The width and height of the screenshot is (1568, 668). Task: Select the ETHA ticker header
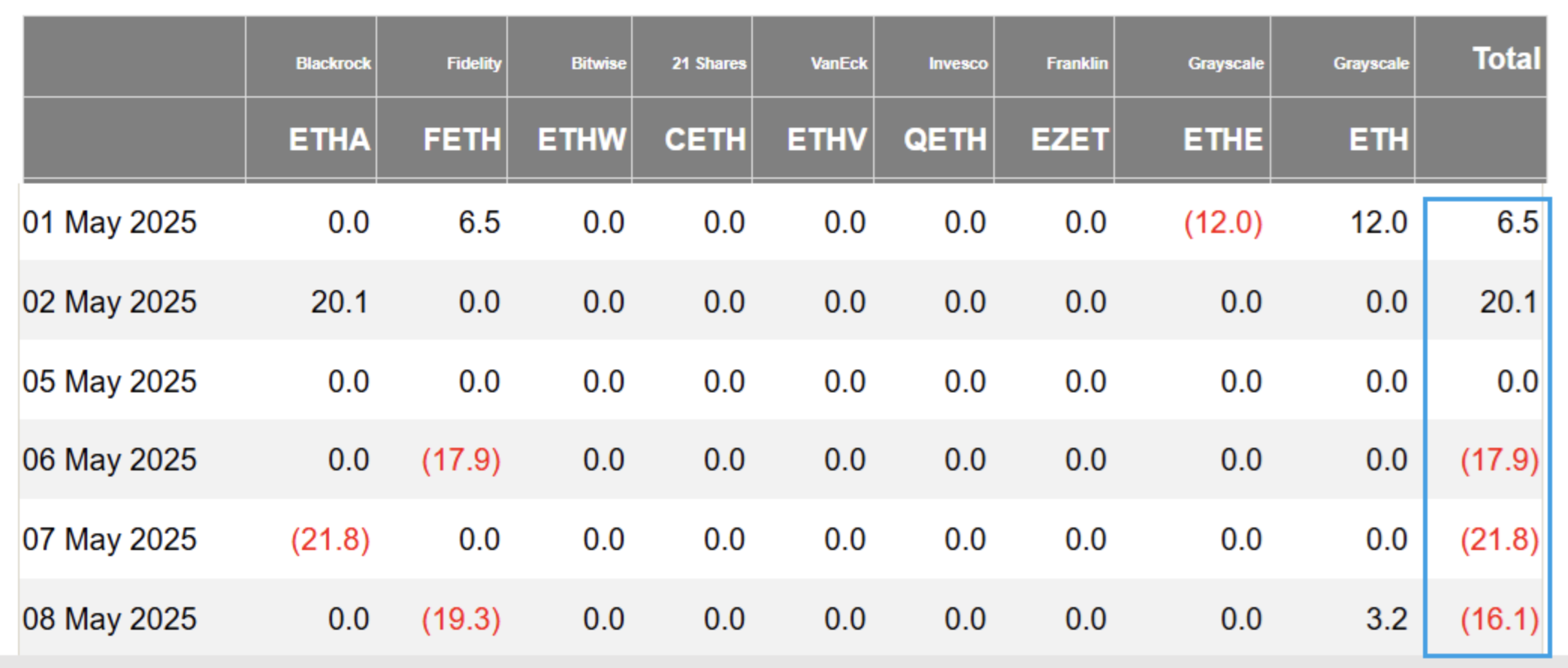(329, 140)
